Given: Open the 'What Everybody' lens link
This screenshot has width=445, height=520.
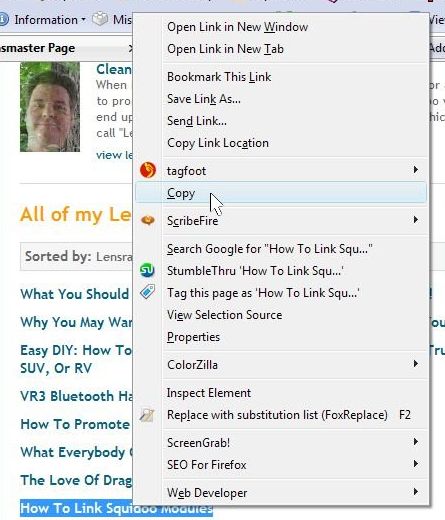Looking at the screenshot, I should click(76, 452).
